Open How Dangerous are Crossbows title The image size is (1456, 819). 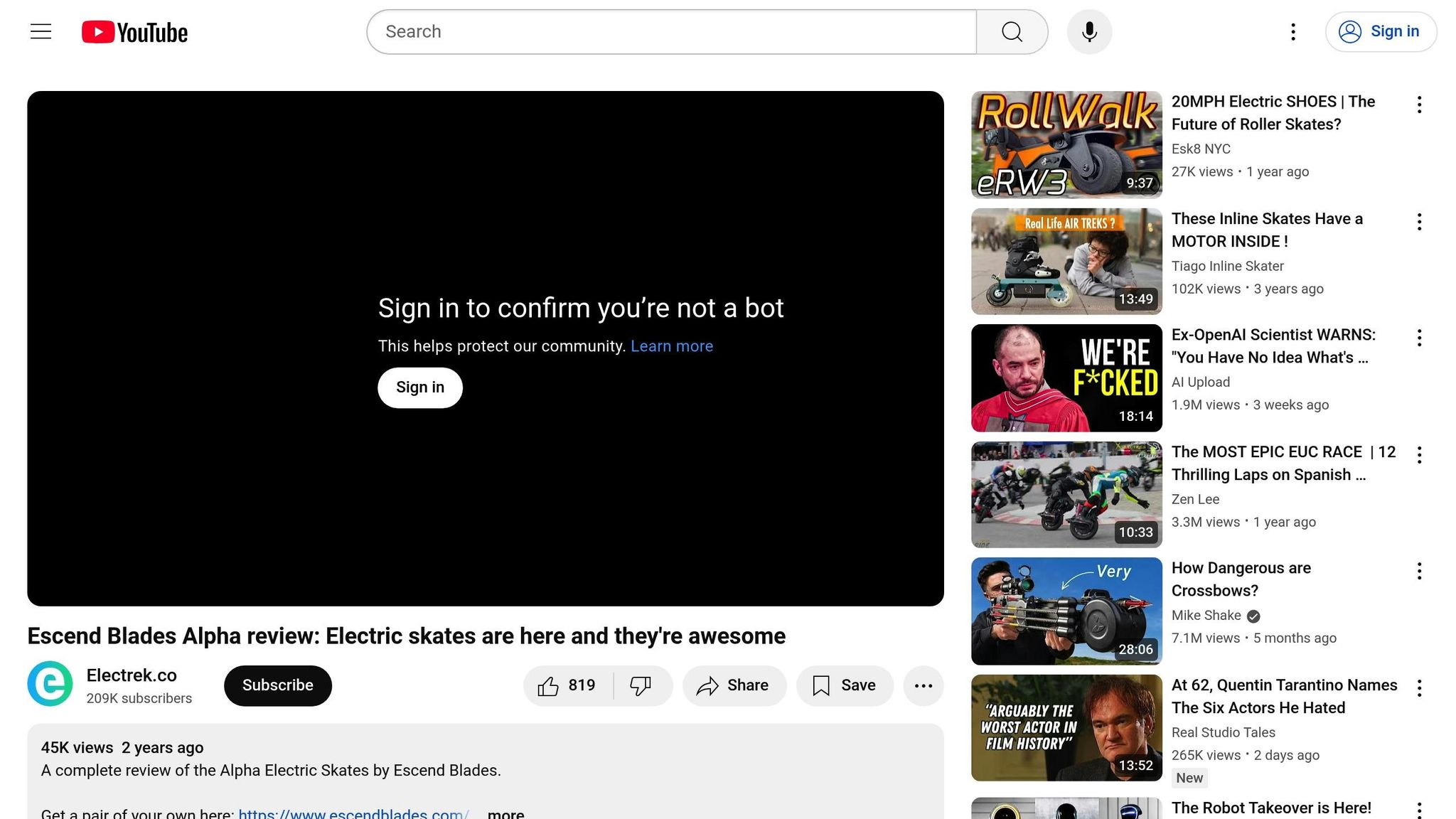(x=1241, y=579)
